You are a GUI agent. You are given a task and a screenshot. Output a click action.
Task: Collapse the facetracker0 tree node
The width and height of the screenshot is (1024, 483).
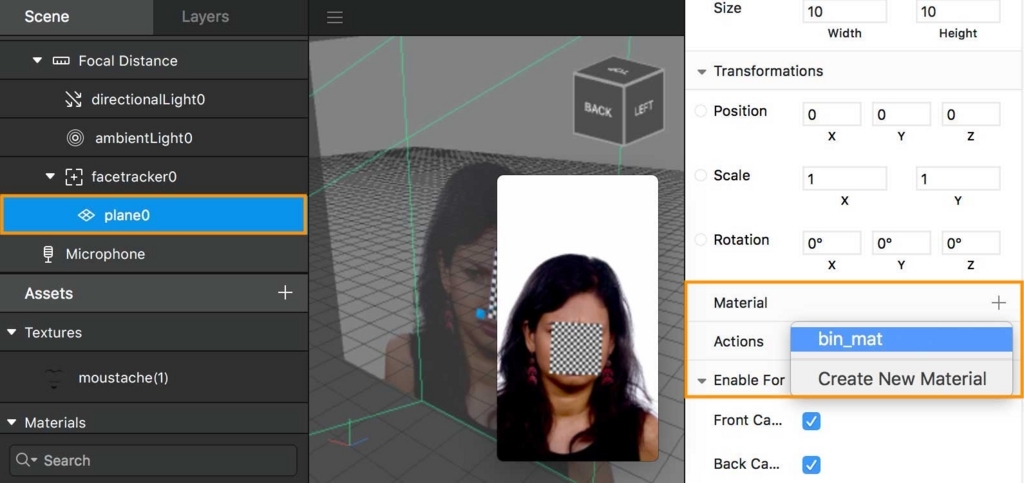click(50, 177)
